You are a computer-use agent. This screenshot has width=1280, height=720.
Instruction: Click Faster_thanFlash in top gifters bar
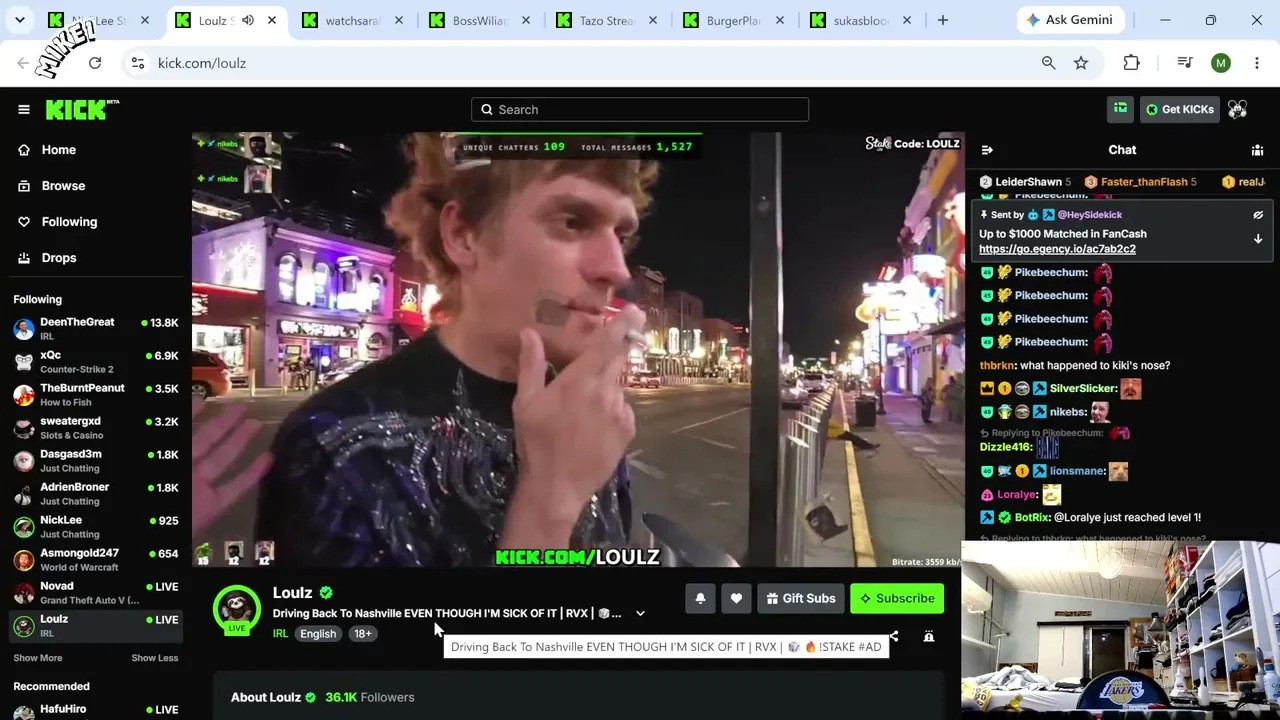pyautogui.click(x=1144, y=182)
